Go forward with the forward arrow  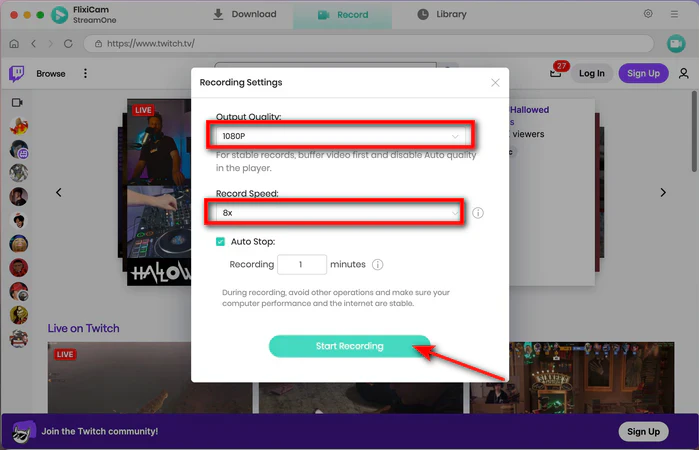(x=50, y=44)
